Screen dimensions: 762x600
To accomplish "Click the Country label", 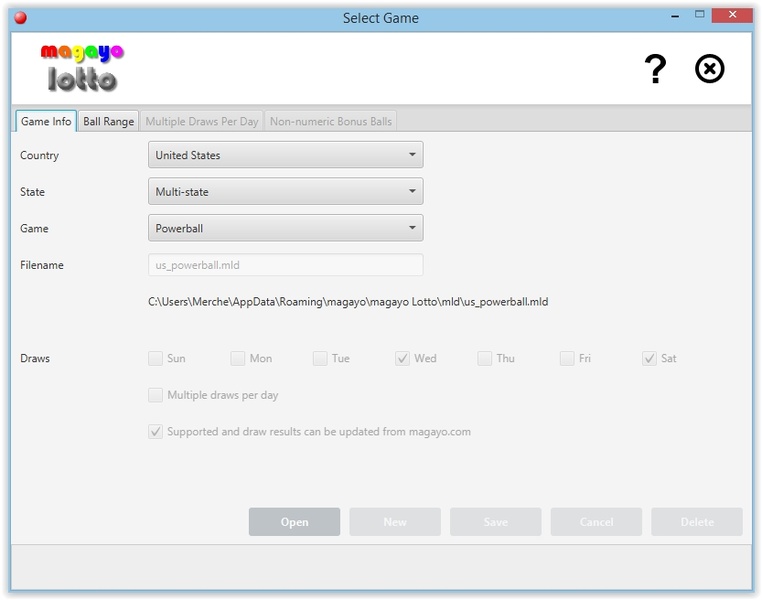I will [x=39, y=155].
